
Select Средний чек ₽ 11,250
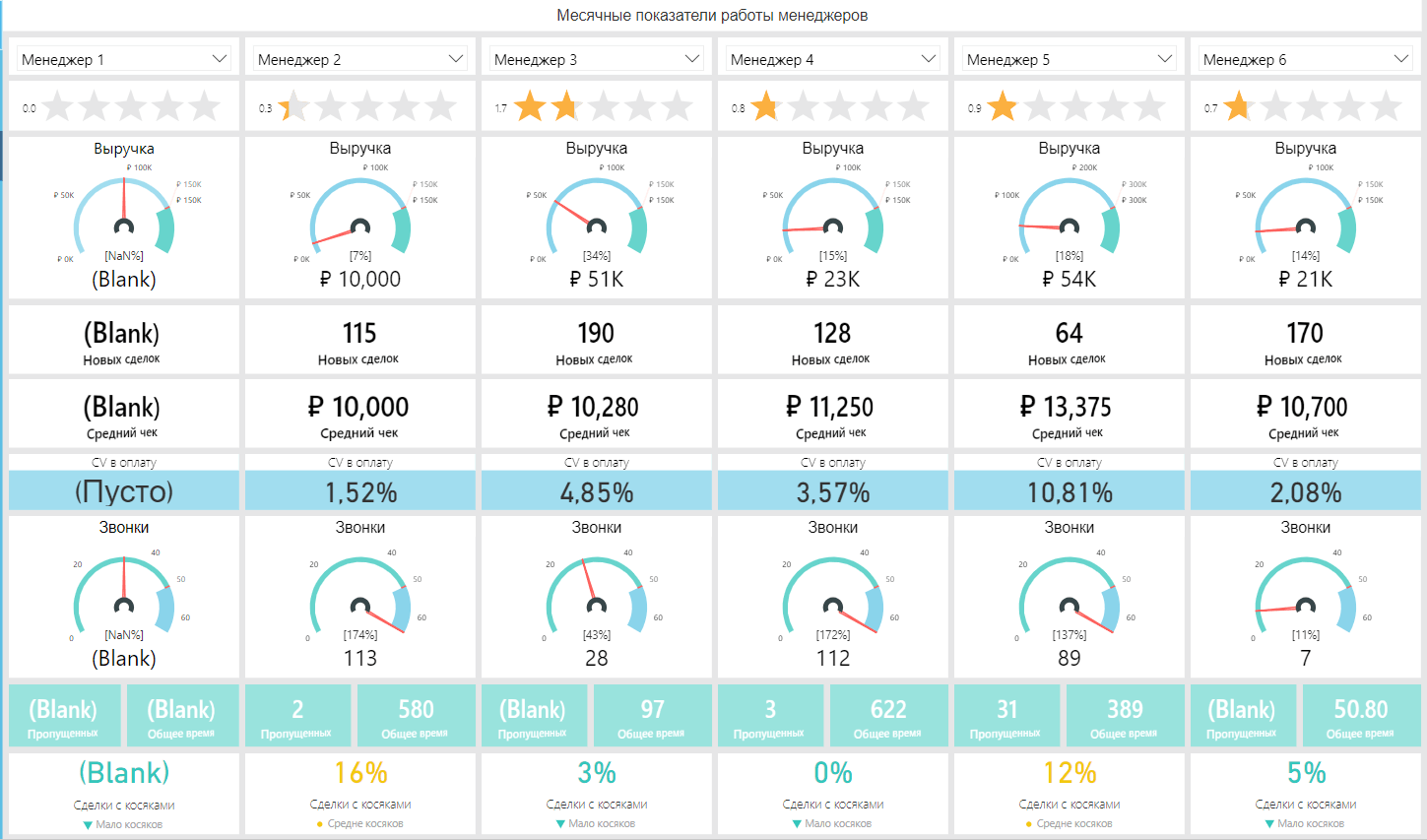click(x=829, y=407)
